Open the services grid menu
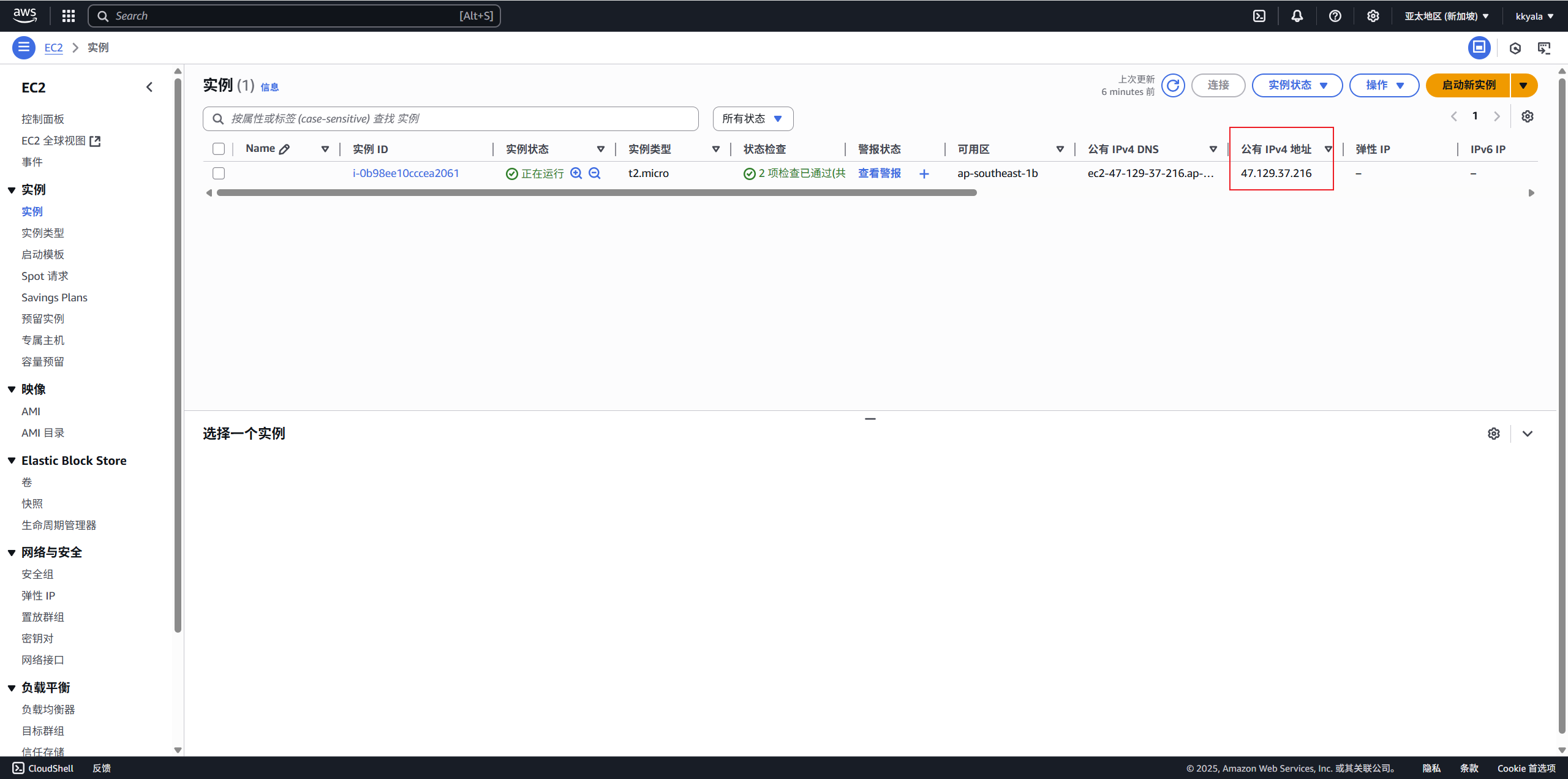 point(69,16)
